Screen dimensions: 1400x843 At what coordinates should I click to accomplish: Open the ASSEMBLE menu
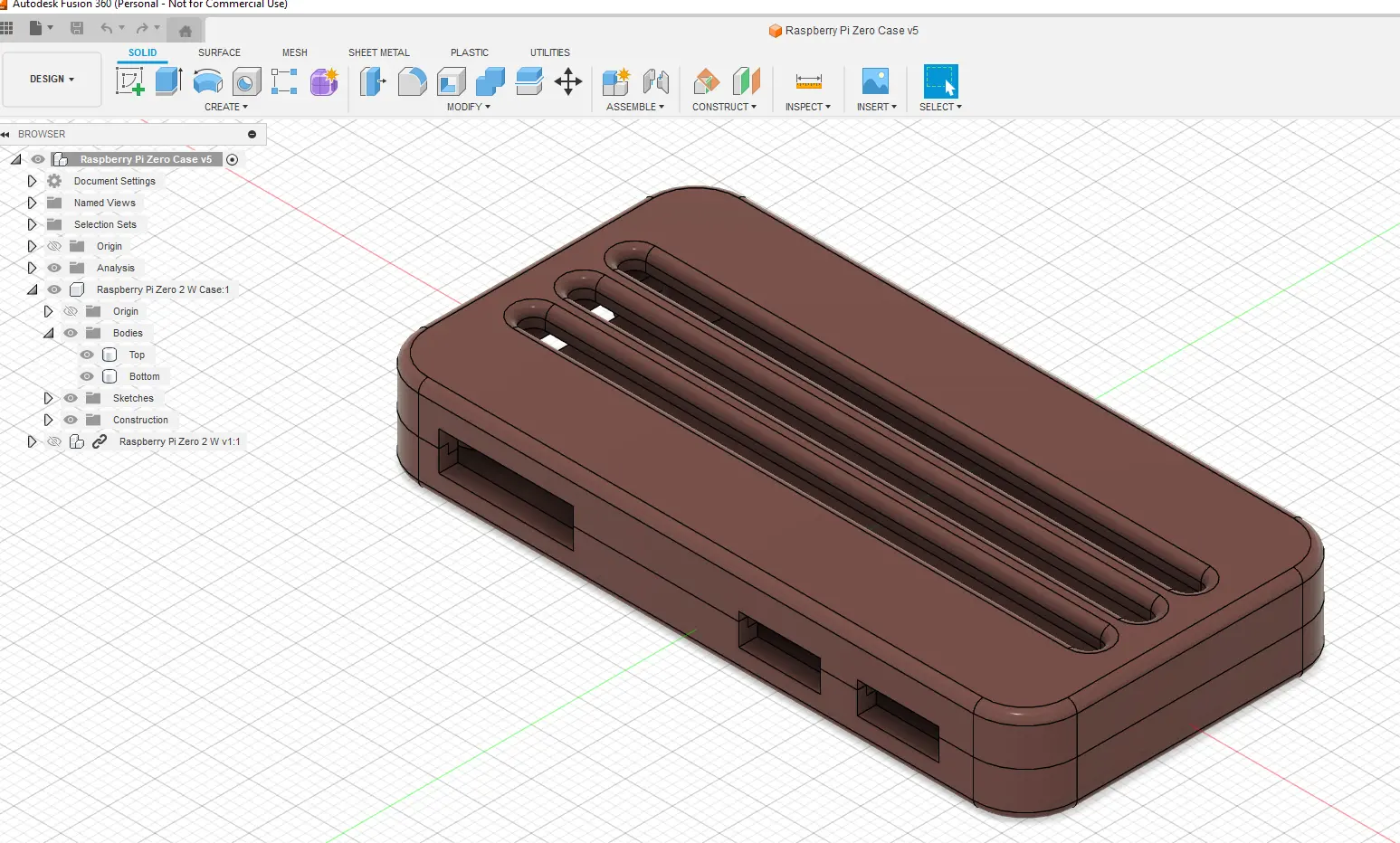pos(634,107)
